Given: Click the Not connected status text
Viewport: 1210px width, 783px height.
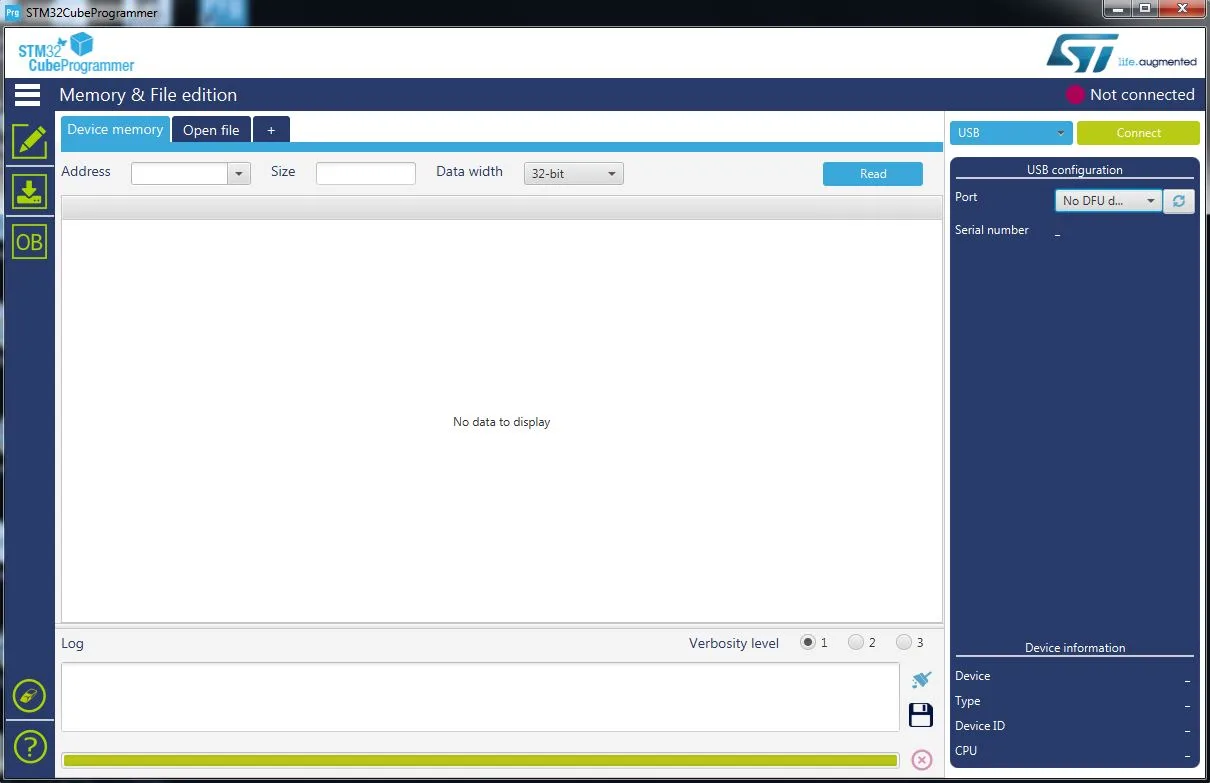Looking at the screenshot, I should click(1142, 95).
